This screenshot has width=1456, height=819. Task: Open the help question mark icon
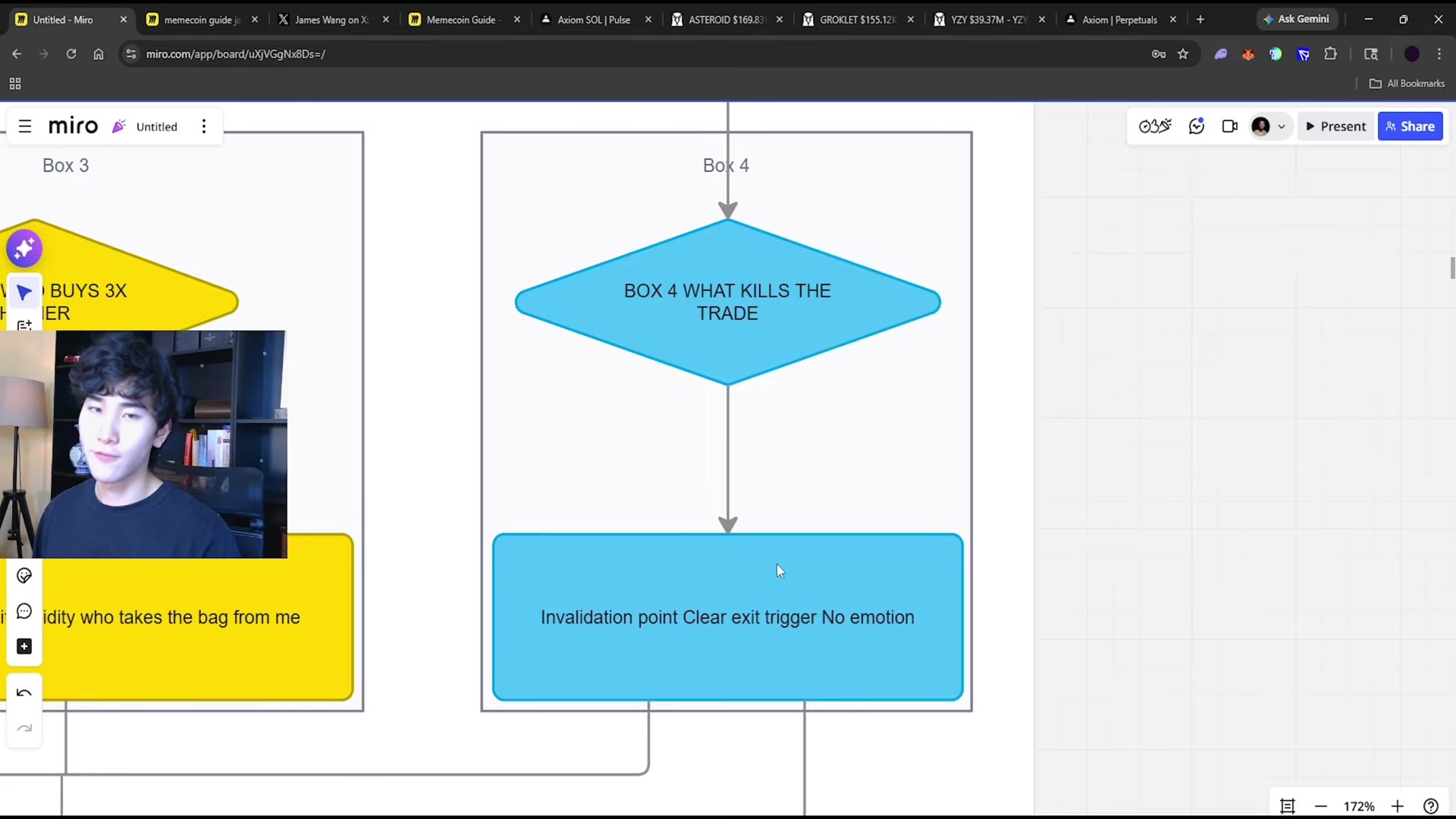tap(1431, 806)
